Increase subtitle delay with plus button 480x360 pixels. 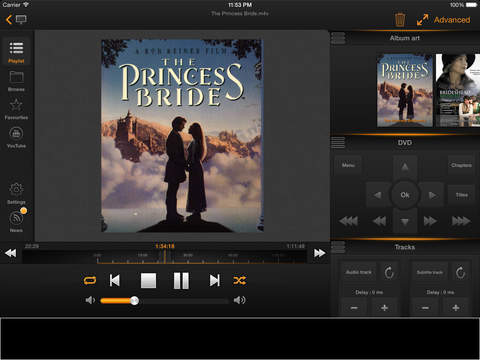coord(456,308)
